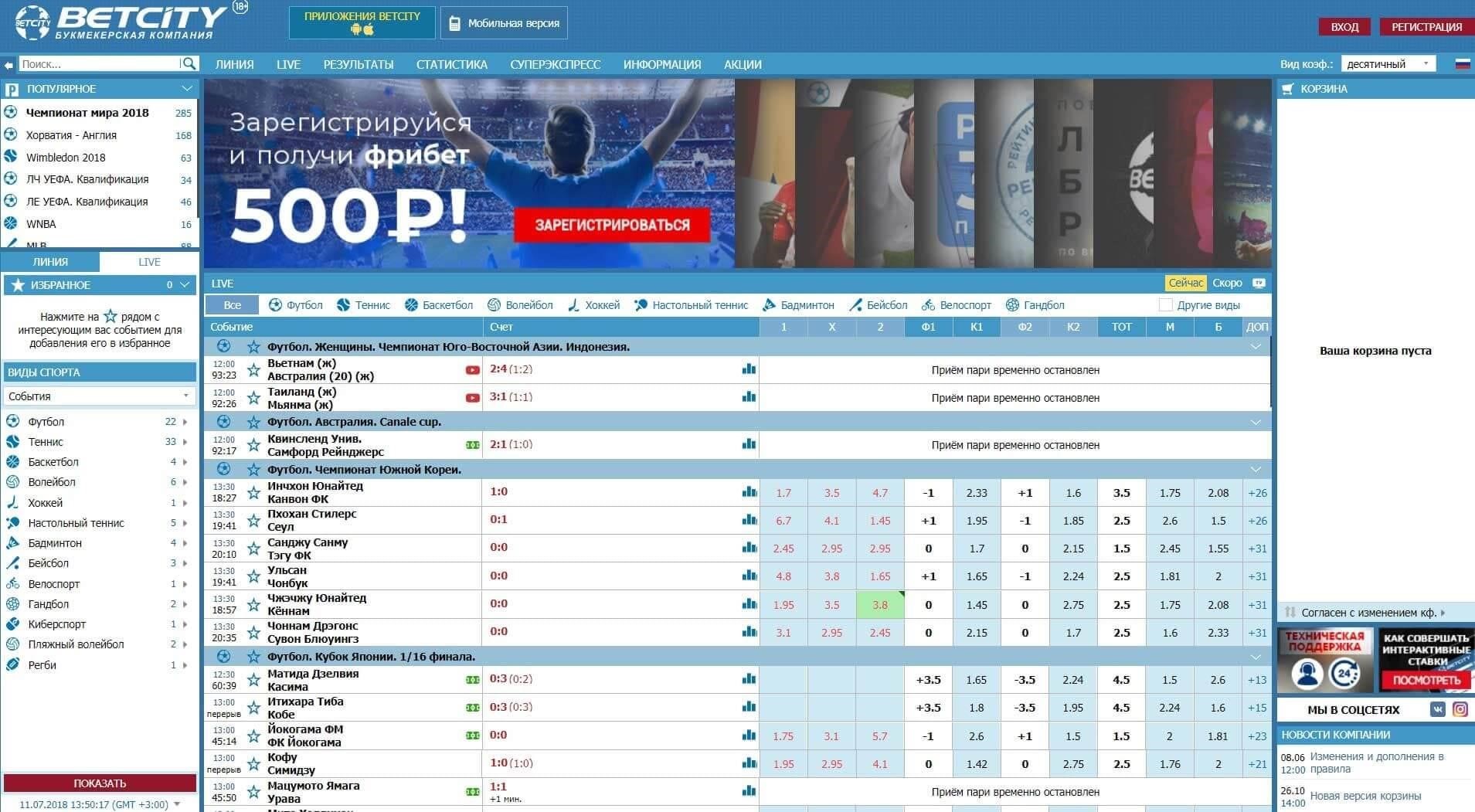
Task: Open video stream for Вьетнам (ж) match
Action: 472,370
